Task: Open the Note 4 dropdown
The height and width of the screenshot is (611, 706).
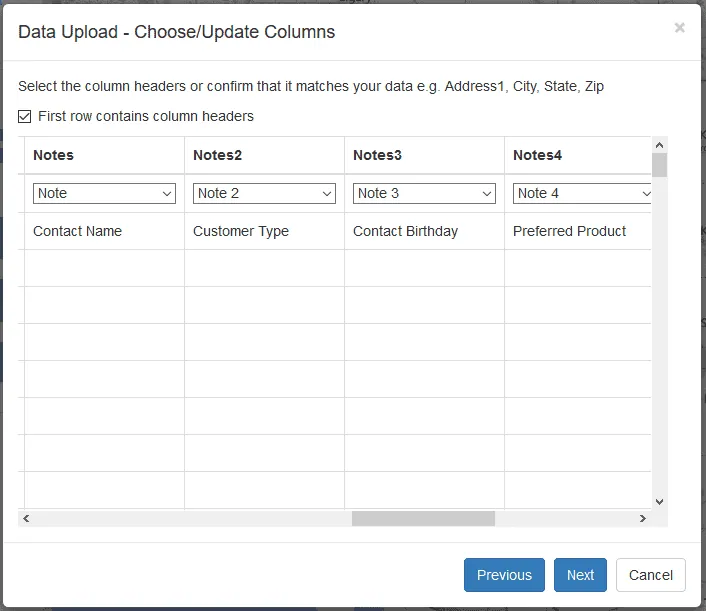Action: point(582,193)
